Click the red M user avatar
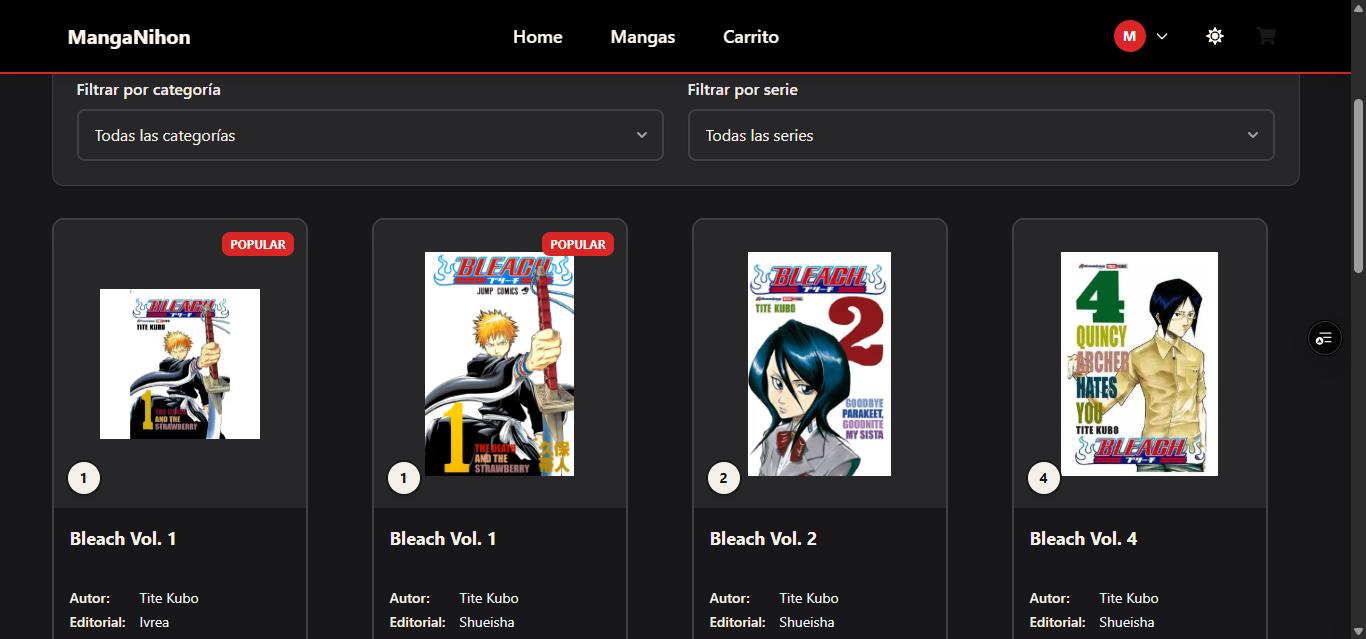The height and width of the screenshot is (639, 1366). pyautogui.click(x=1129, y=36)
